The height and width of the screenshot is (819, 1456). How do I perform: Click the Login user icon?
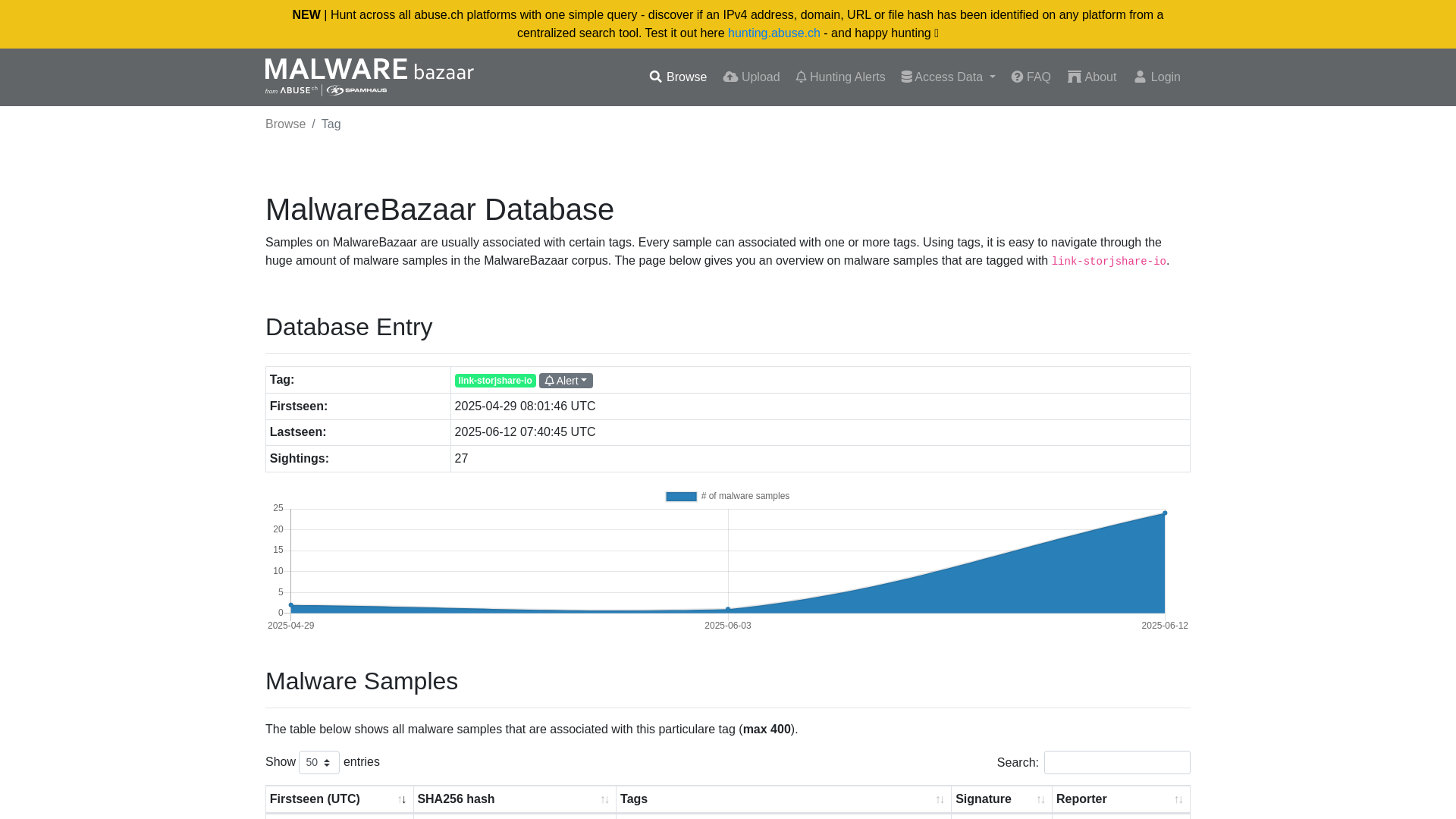click(1140, 77)
